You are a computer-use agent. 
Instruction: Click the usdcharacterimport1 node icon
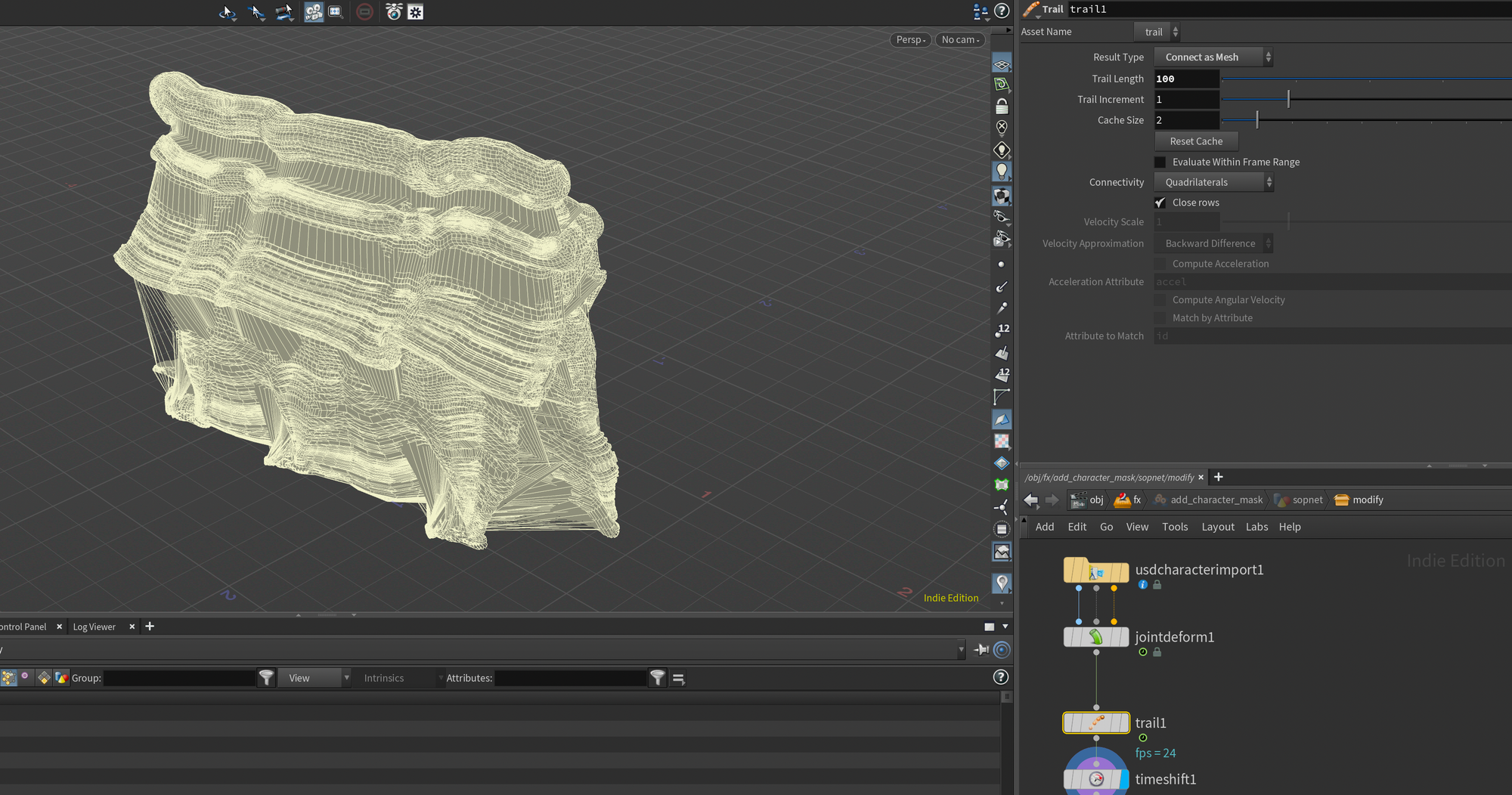pos(1095,571)
